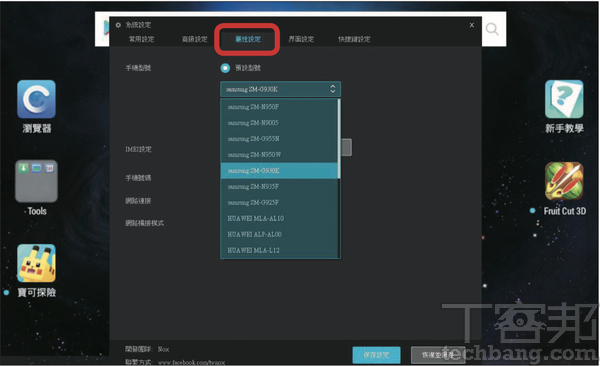Open the www.facebook.com/twnox link

[191, 362]
